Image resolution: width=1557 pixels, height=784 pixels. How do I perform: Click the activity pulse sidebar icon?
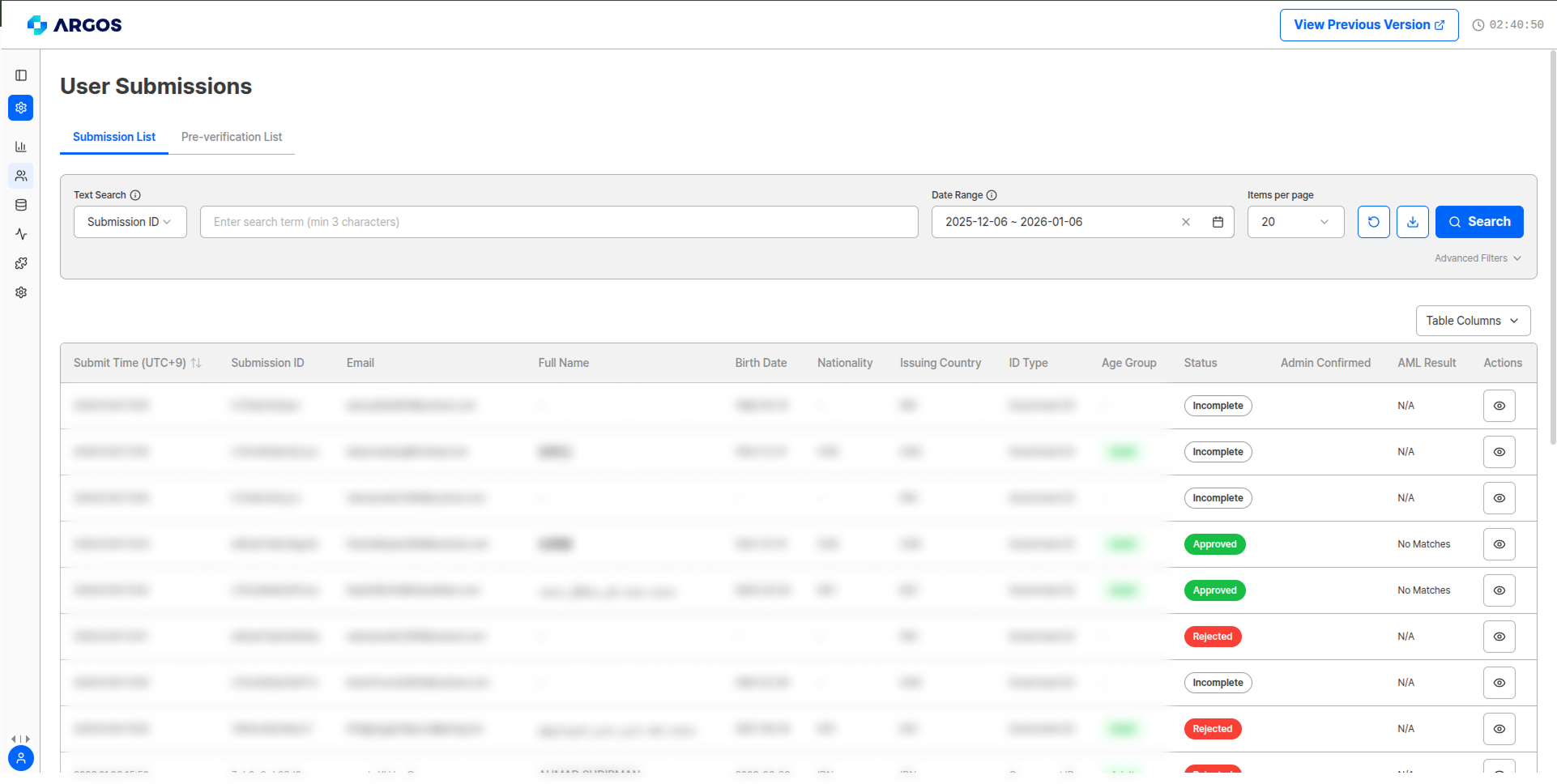click(20, 234)
